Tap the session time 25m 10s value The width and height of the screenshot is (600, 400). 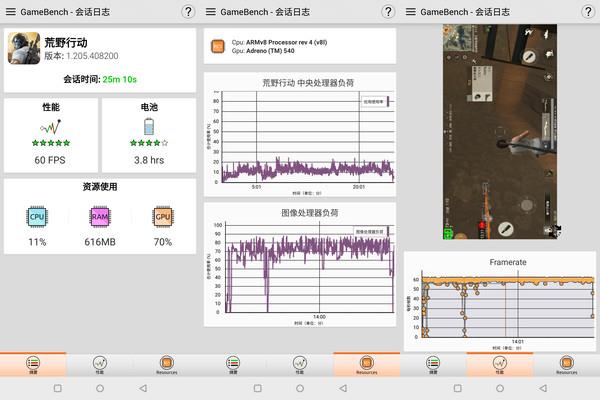[120, 79]
